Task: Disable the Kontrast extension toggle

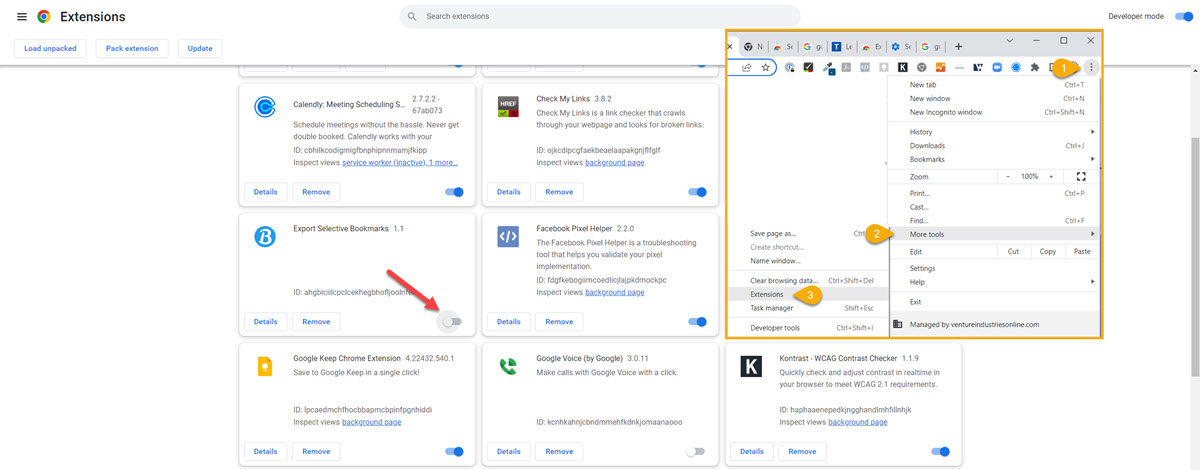Action: [x=941, y=451]
